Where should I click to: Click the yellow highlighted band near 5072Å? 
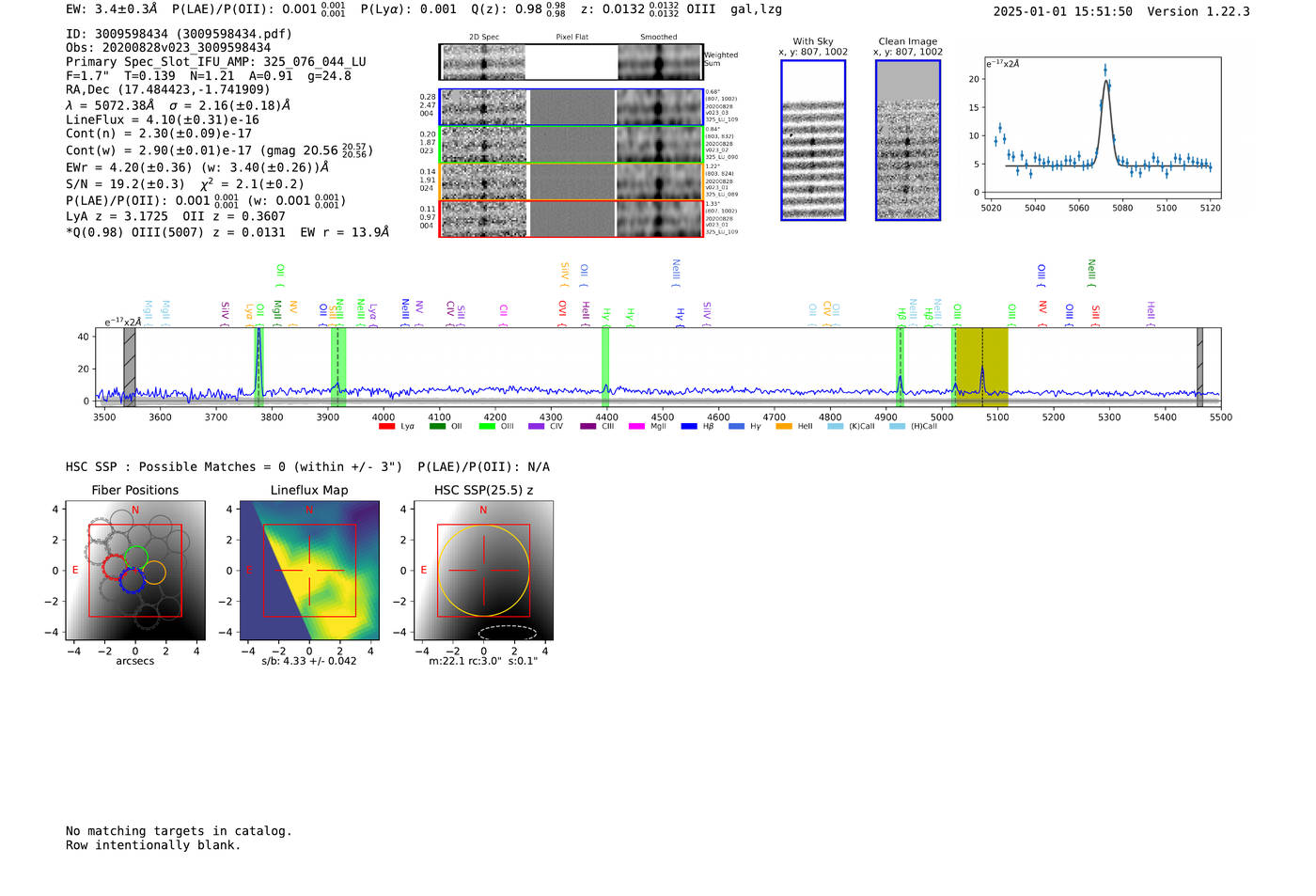[982, 368]
